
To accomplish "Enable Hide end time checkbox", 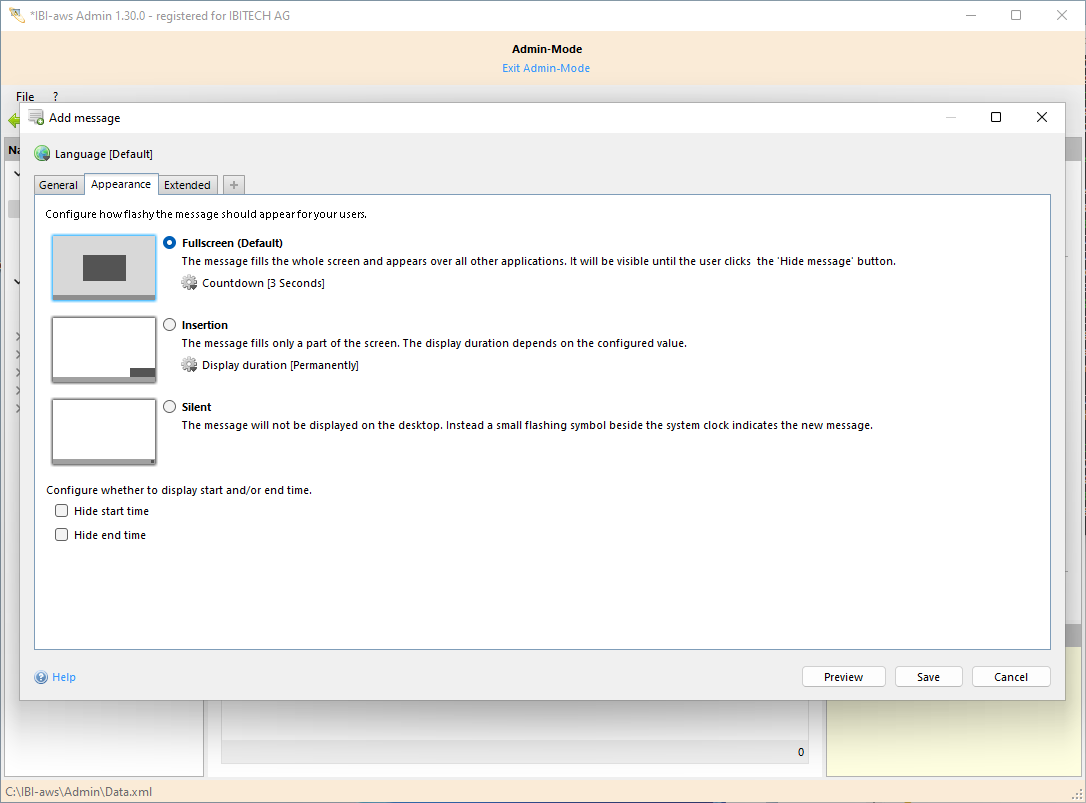I will click(62, 535).
